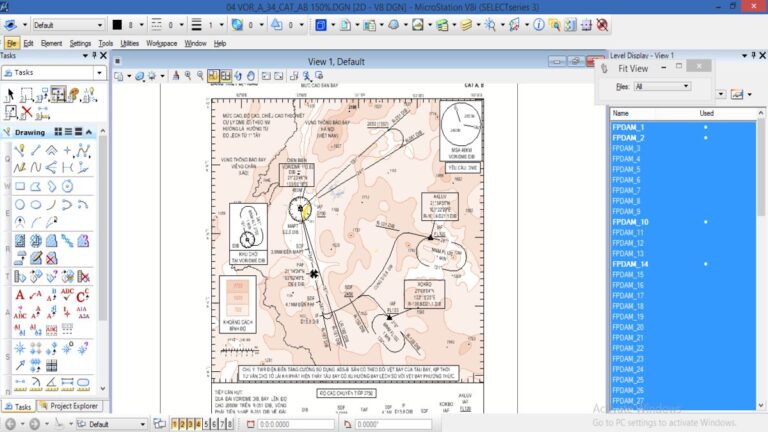Toggle view group window 6
Screen dimensions: 768x432
(x=214, y=424)
